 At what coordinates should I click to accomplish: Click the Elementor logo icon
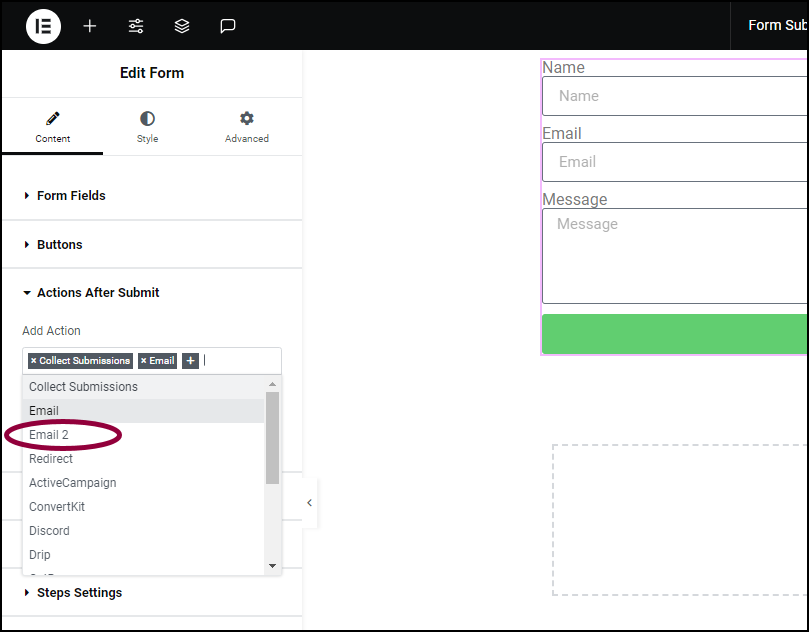coord(43,26)
